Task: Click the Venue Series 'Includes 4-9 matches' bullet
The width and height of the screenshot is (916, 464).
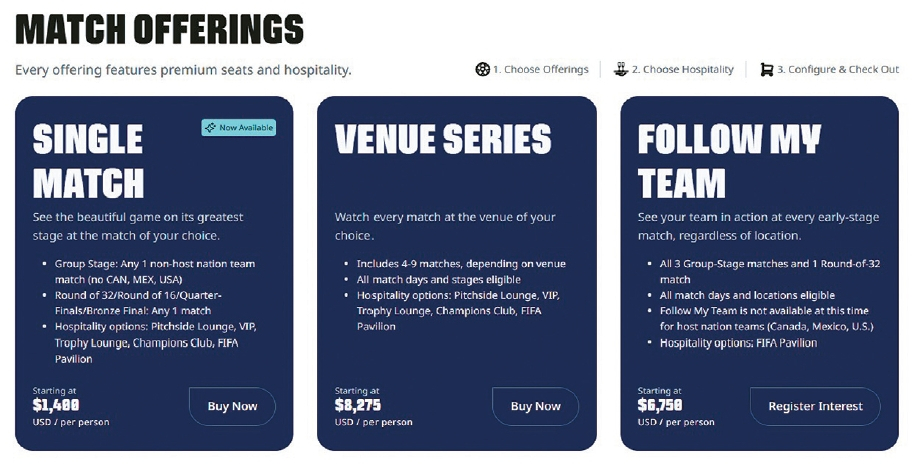Action: [461, 264]
